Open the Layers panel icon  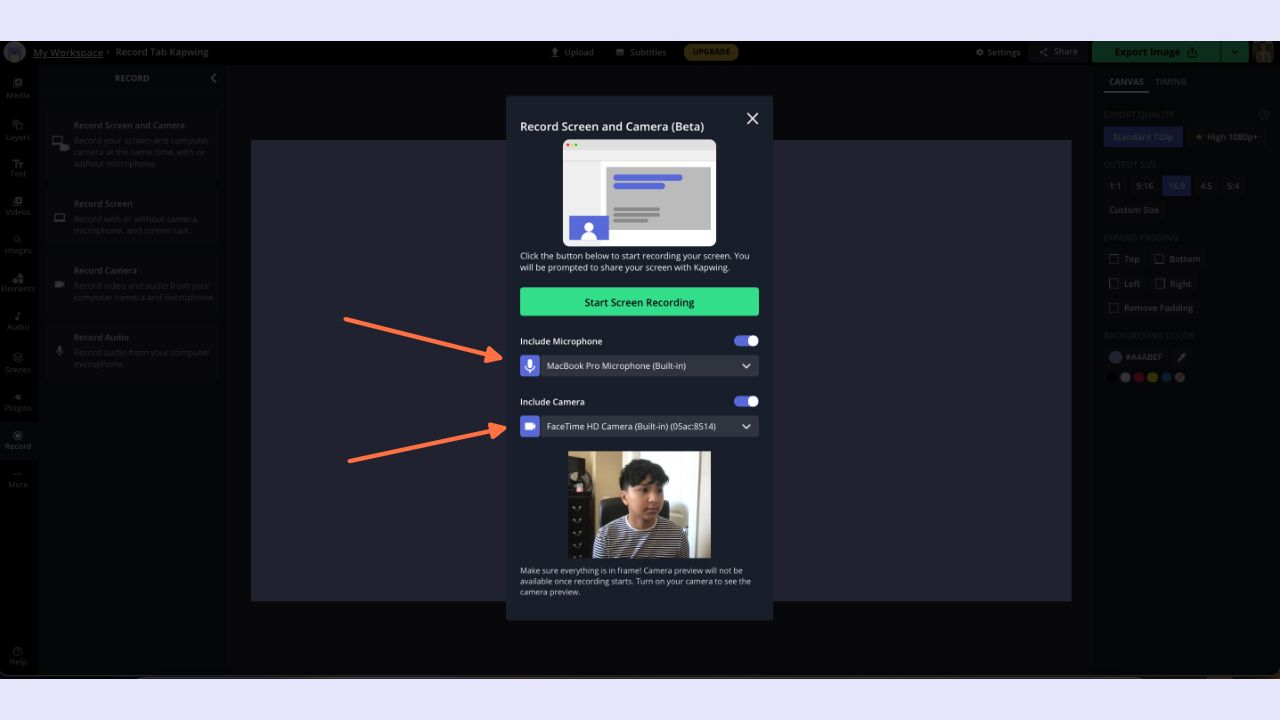18,130
